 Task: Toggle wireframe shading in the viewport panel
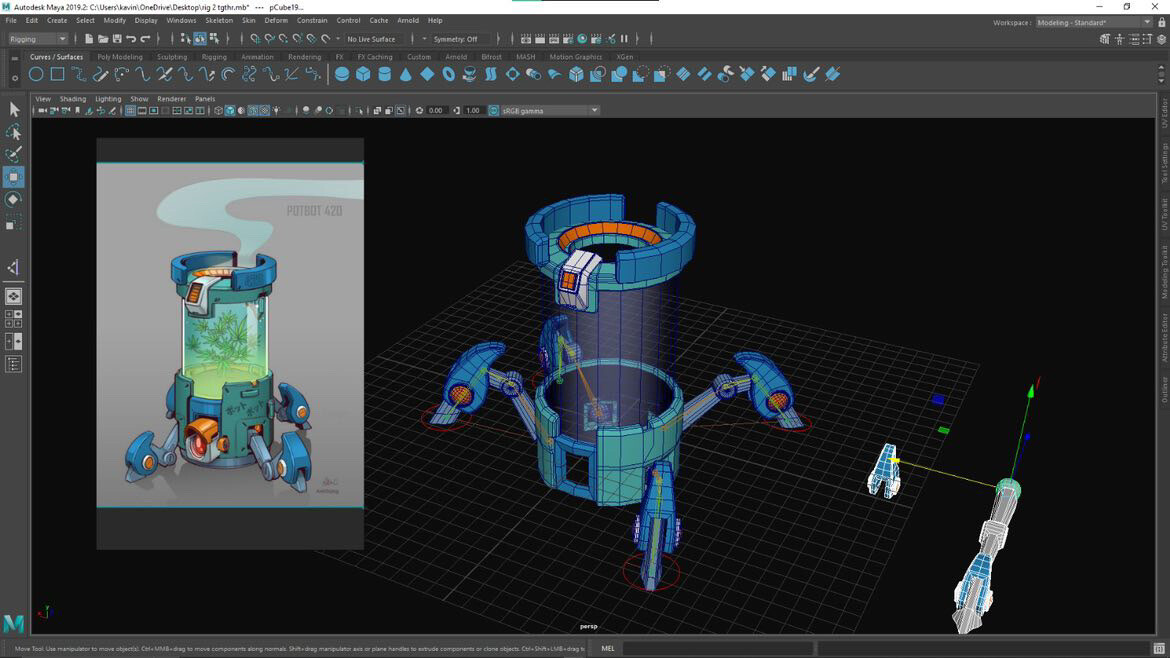[220, 111]
